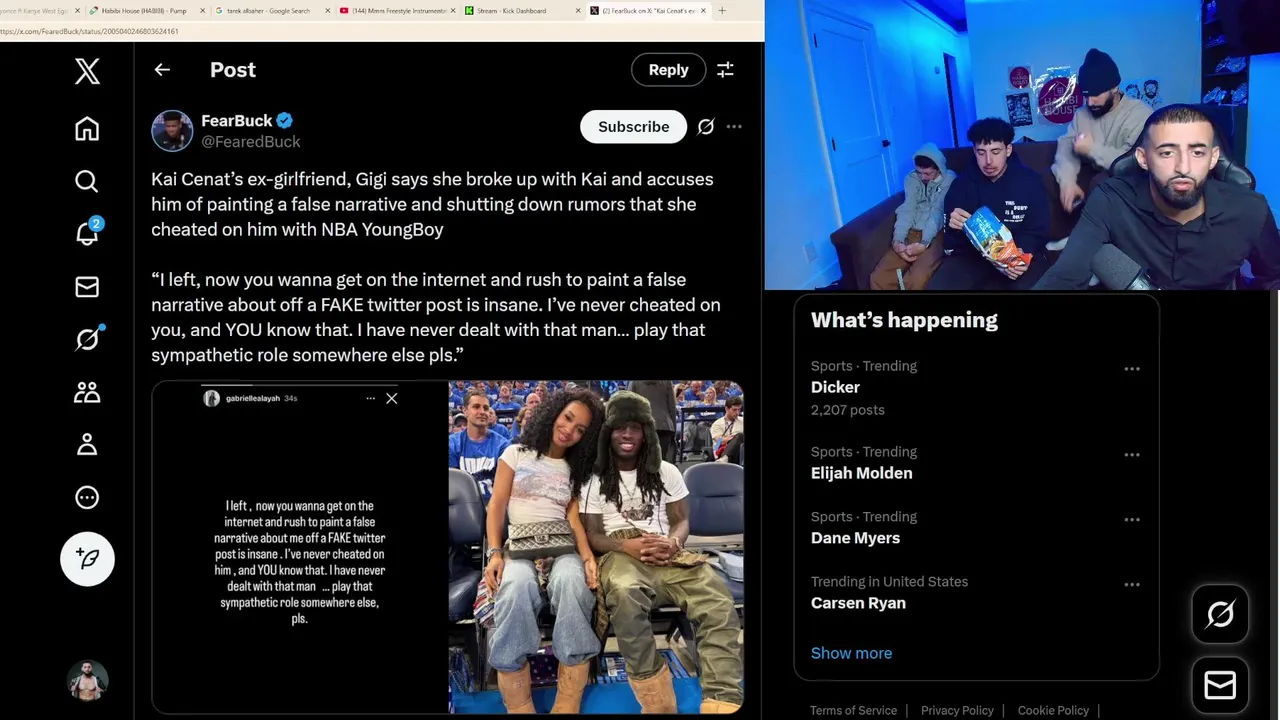Open Grok explain icon next to Subscribe
The width and height of the screenshot is (1280, 720).
(x=706, y=127)
